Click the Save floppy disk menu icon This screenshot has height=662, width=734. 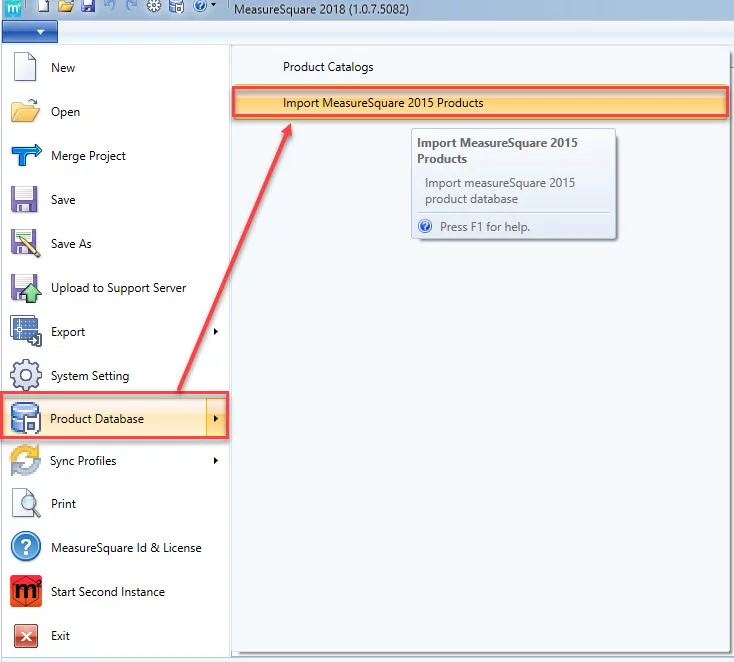point(25,200)
